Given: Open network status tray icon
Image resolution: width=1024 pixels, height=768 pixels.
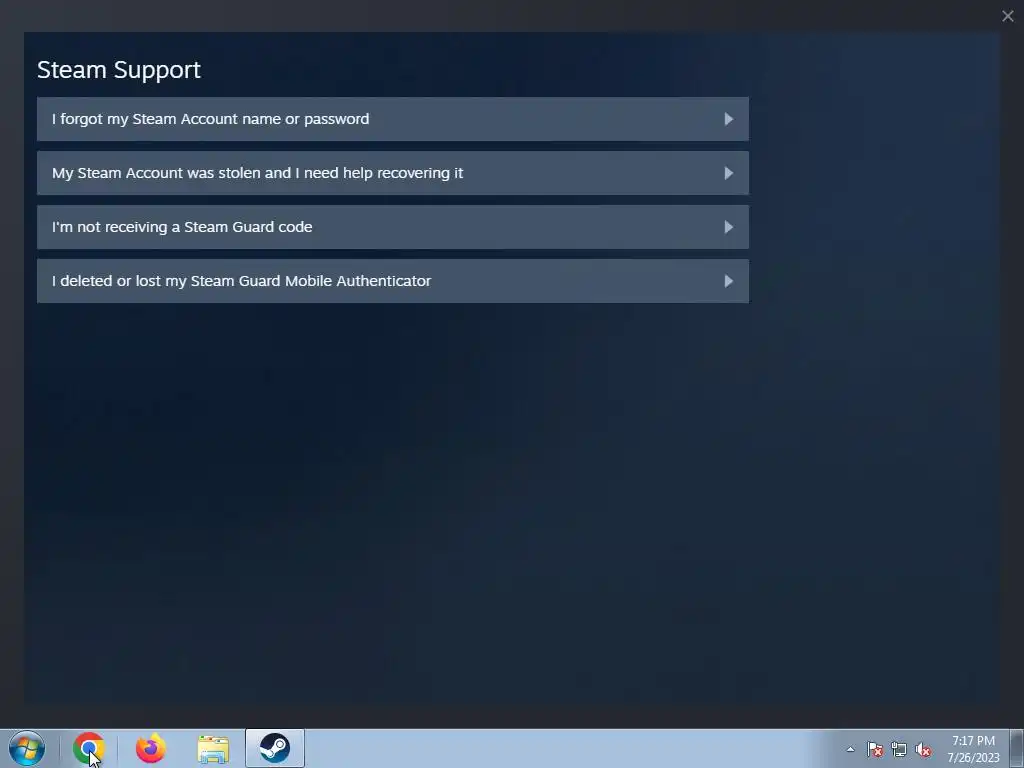Looking at the screenshot, I should tap(899, 749).
